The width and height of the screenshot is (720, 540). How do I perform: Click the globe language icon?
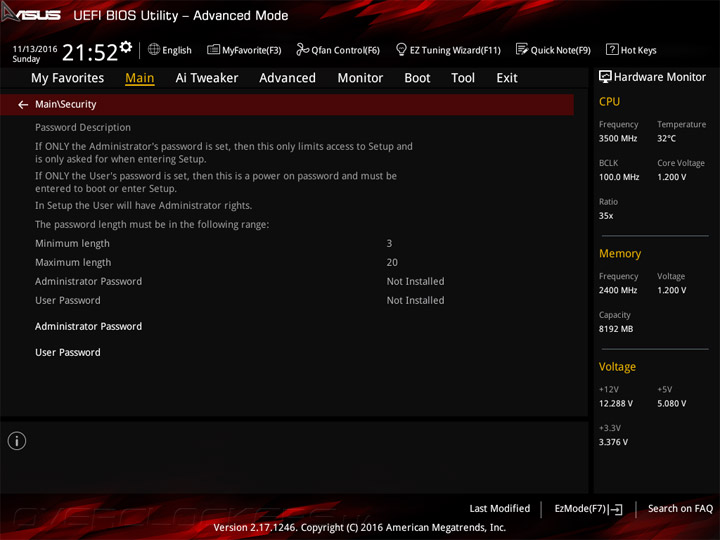click(154, 49)
